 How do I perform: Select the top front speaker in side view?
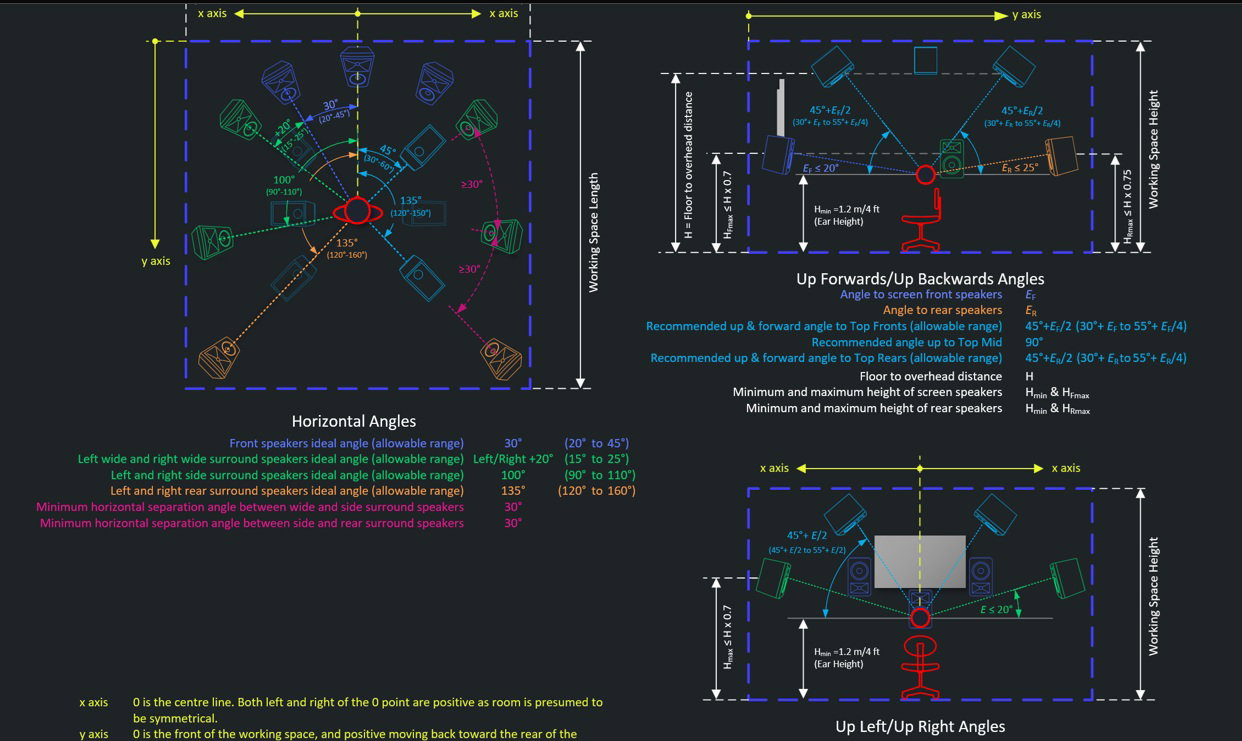832,66
